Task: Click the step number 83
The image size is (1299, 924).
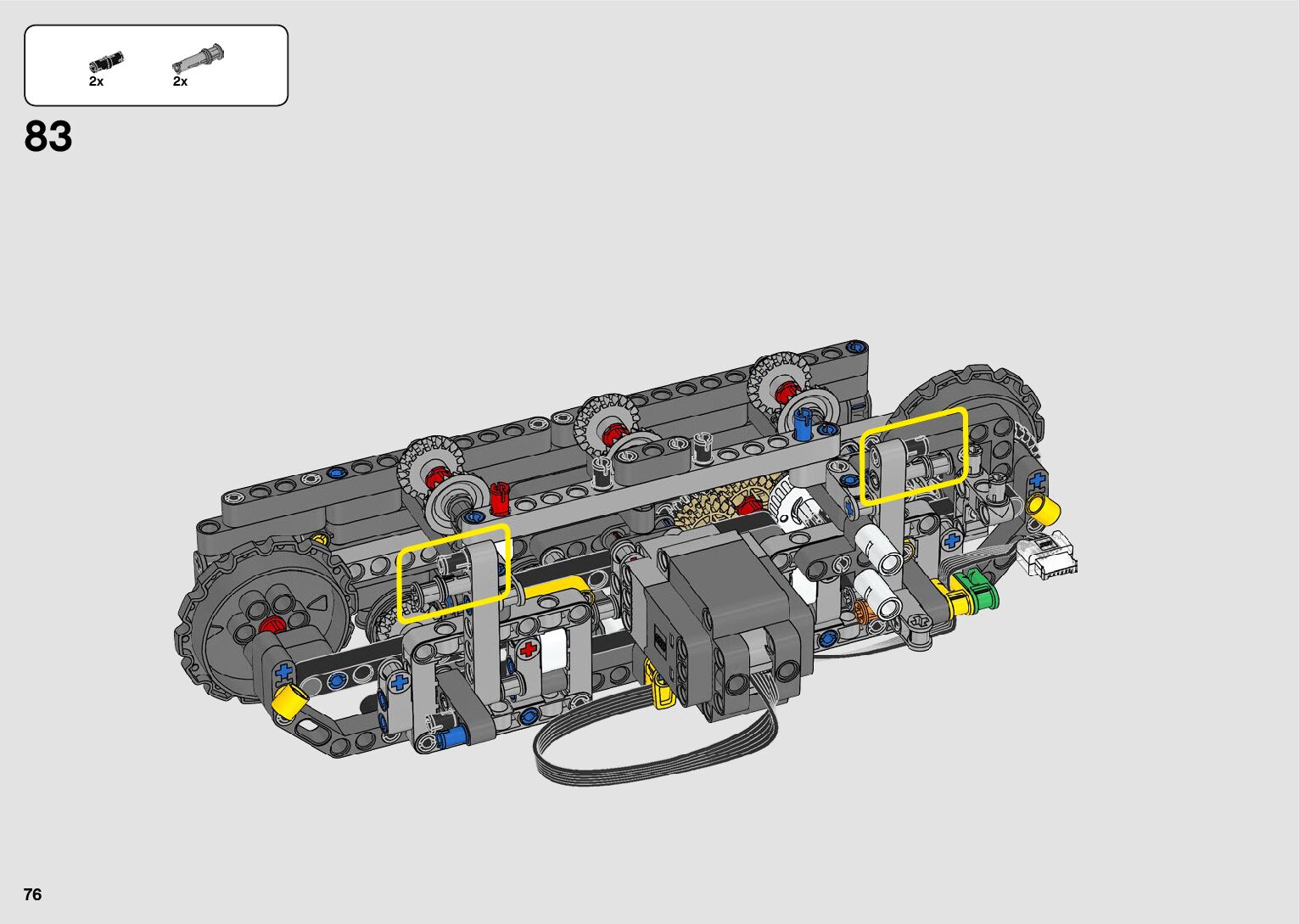Action: click(48, 137)
